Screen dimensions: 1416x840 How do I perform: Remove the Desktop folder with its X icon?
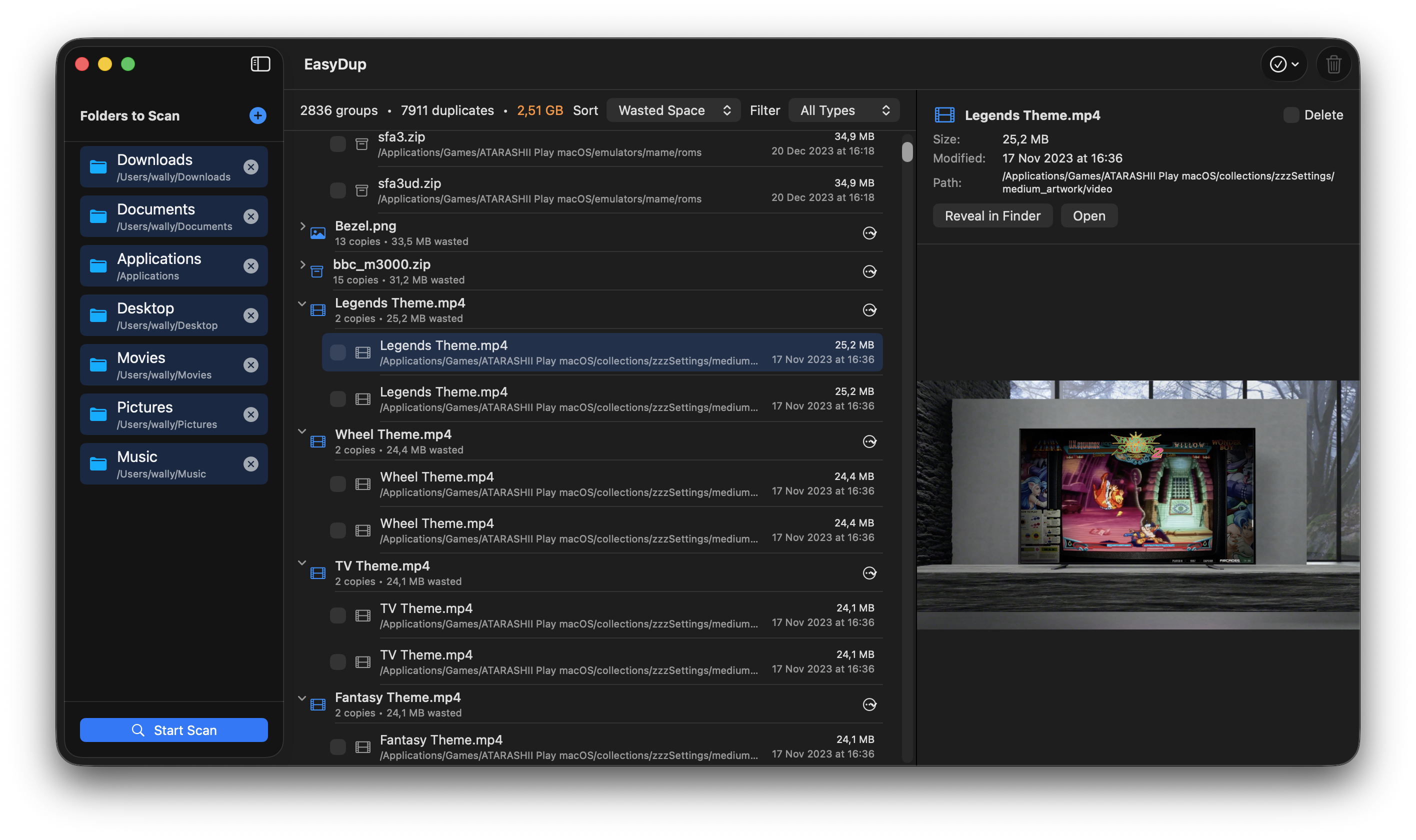tap(251, 315)
